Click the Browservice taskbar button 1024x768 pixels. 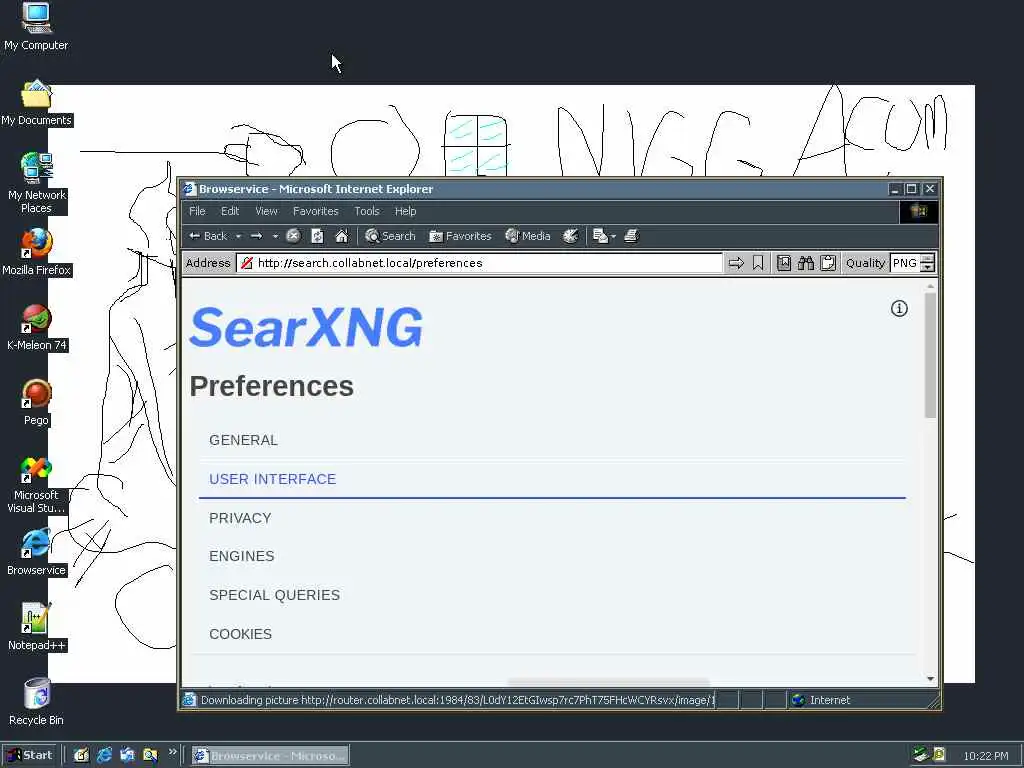click(x=270, y=756)
